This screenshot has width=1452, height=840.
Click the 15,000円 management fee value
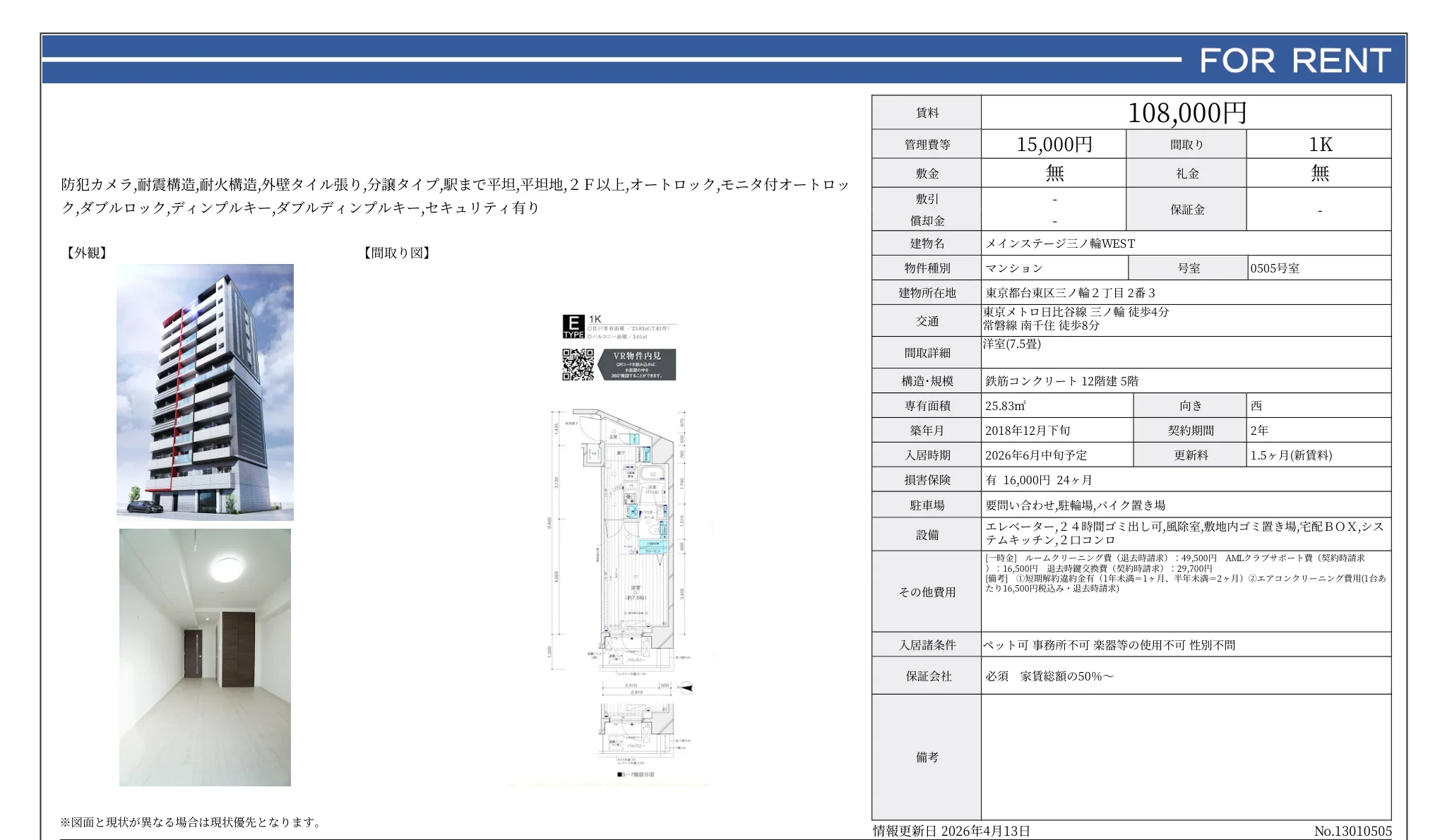[1054, 145]
